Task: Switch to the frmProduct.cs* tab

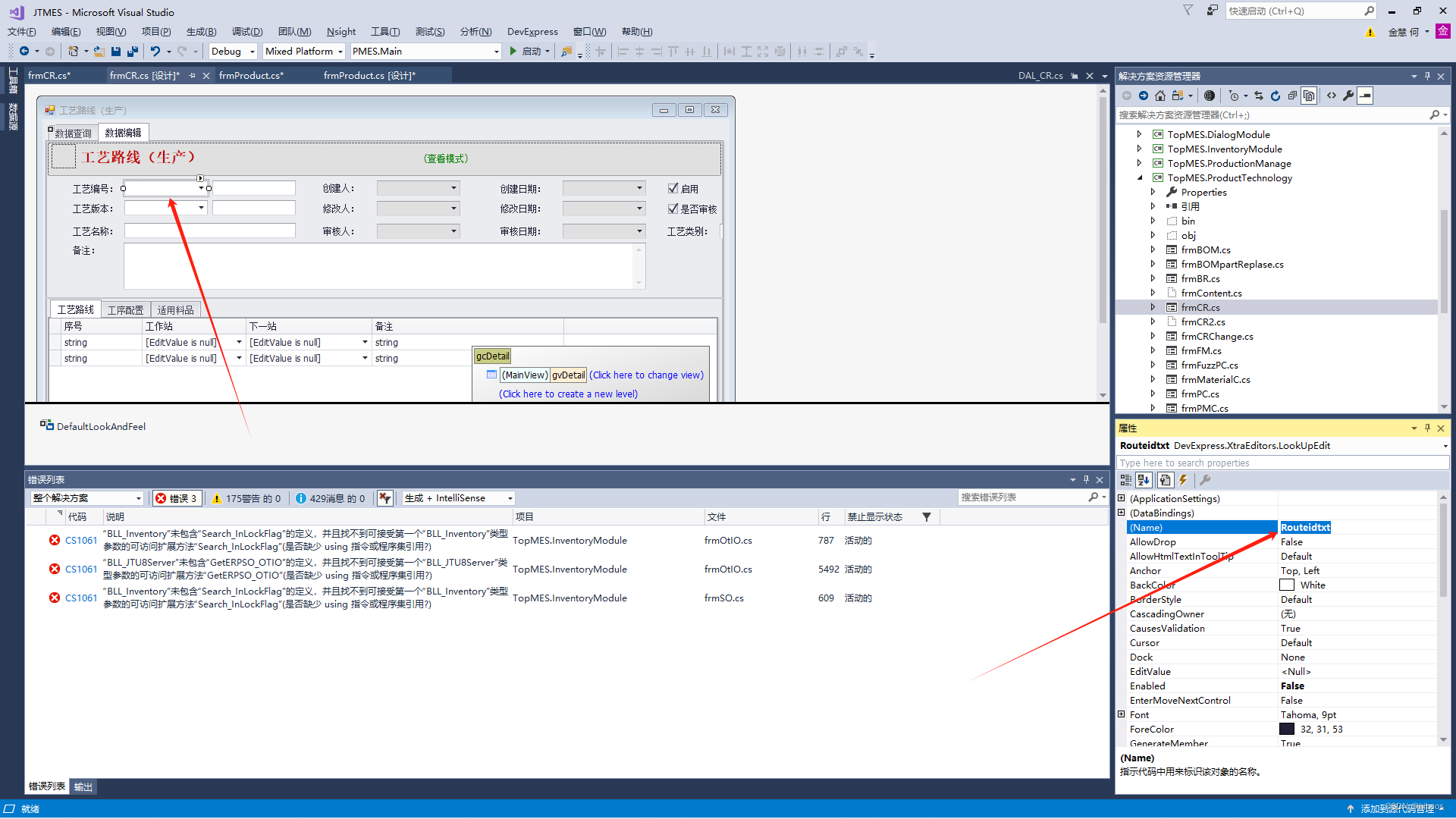Action: coord(251,75)
